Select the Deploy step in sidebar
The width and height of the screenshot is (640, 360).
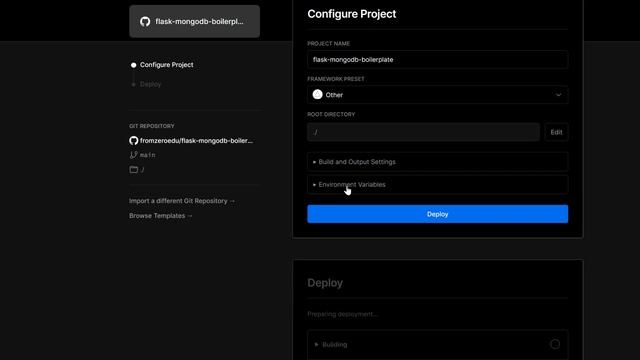click(151, 84)
